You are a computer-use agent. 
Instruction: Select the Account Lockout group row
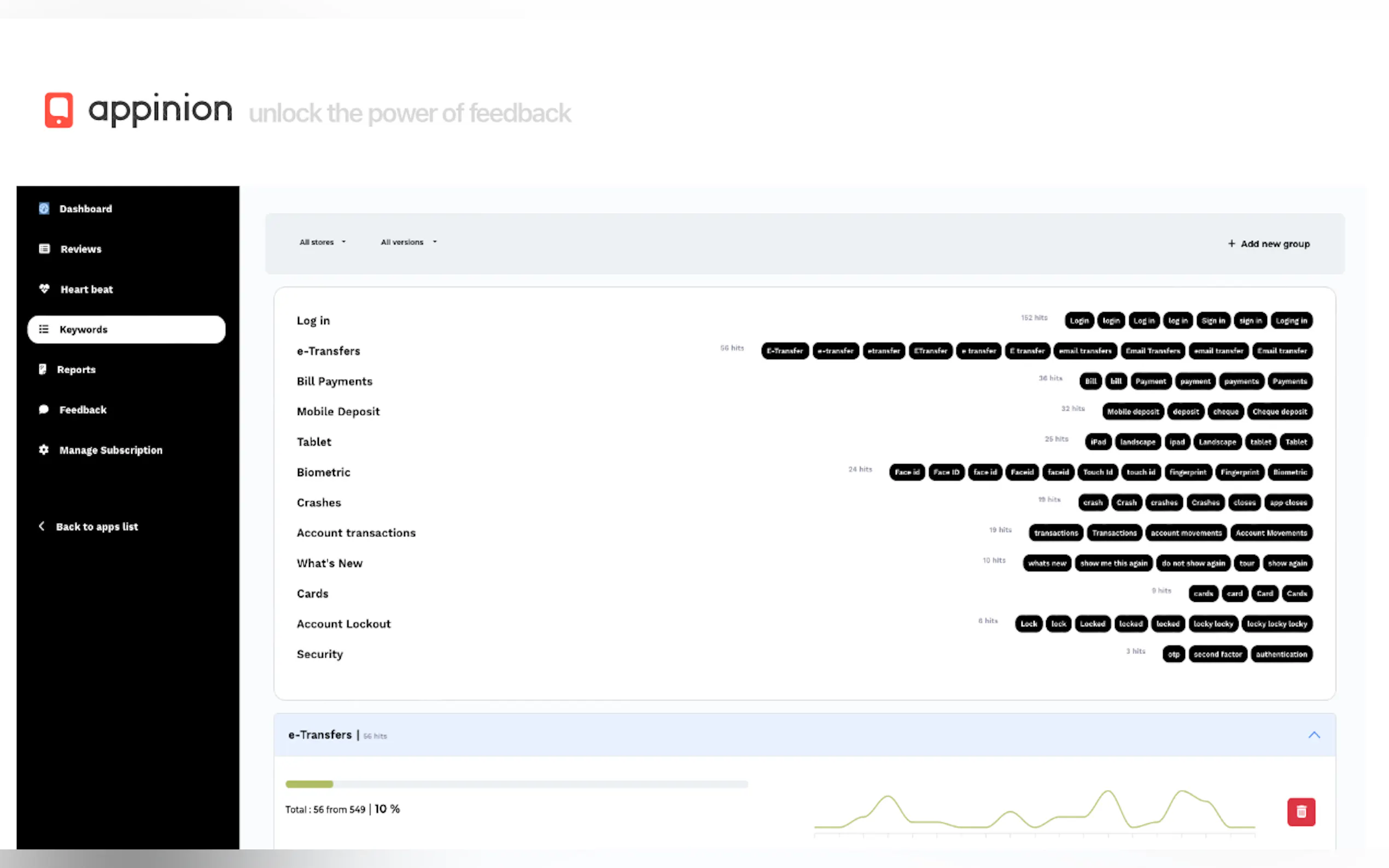pyautogui.click(x=343, y=624)
